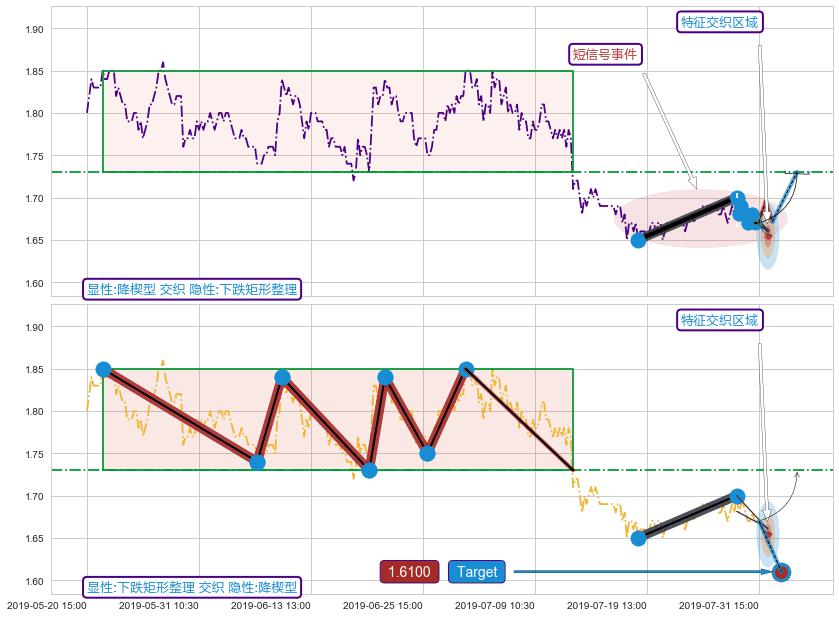Select the 短信号事件 annotation label
The height and width of the screenshot is (617, 839).
coord(605,54)
